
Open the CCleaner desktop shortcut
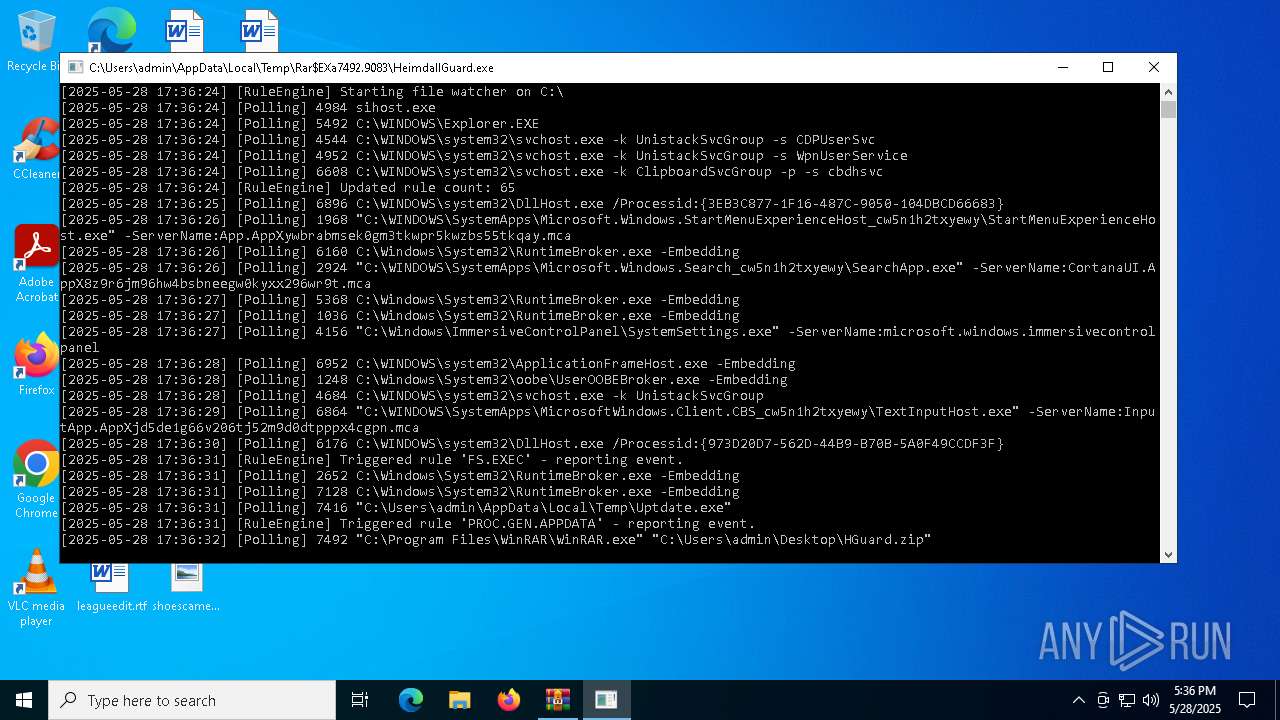[35, 148]
